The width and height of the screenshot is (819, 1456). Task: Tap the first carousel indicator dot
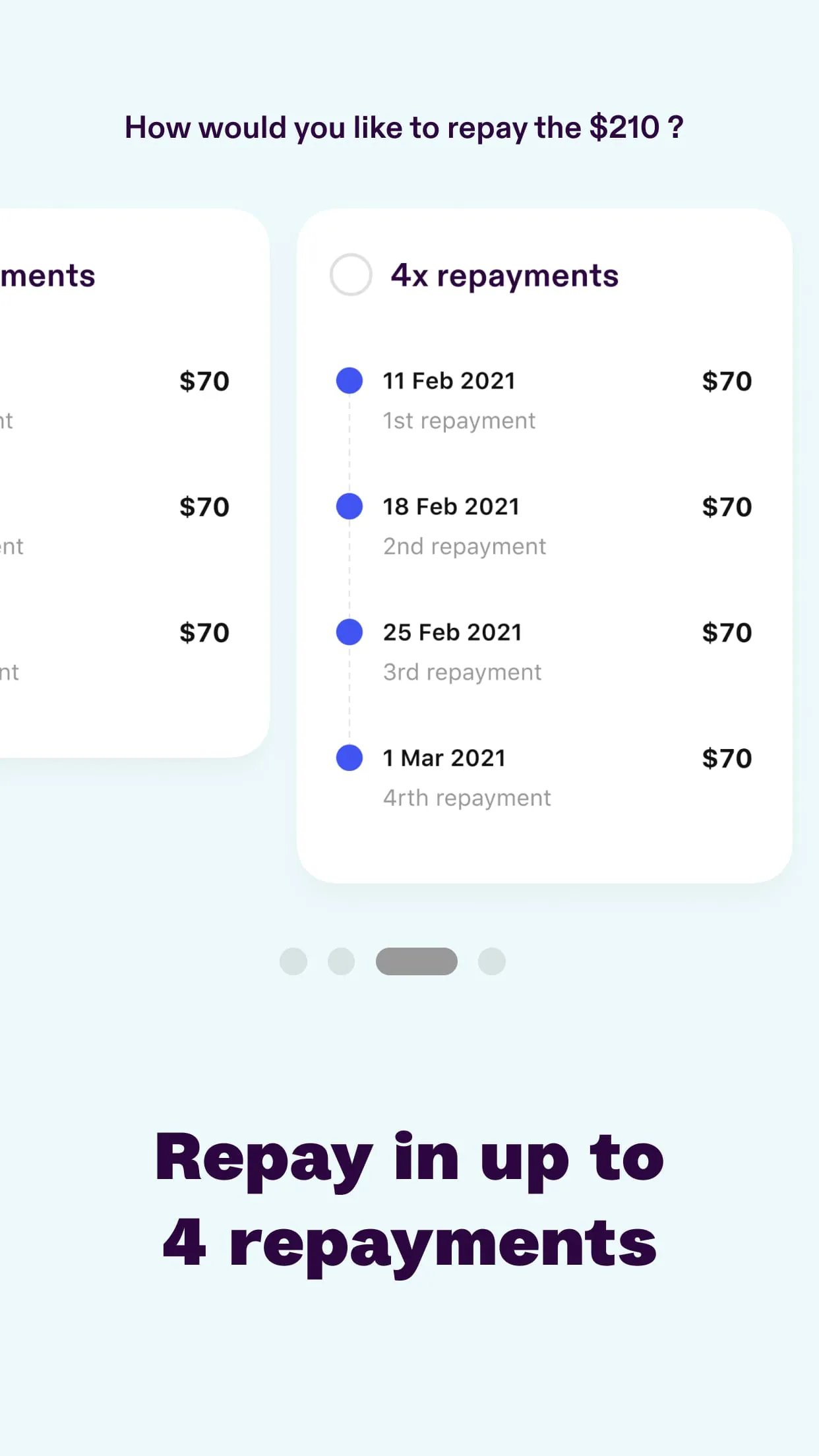pyautogui.click(x=293, y=961)
